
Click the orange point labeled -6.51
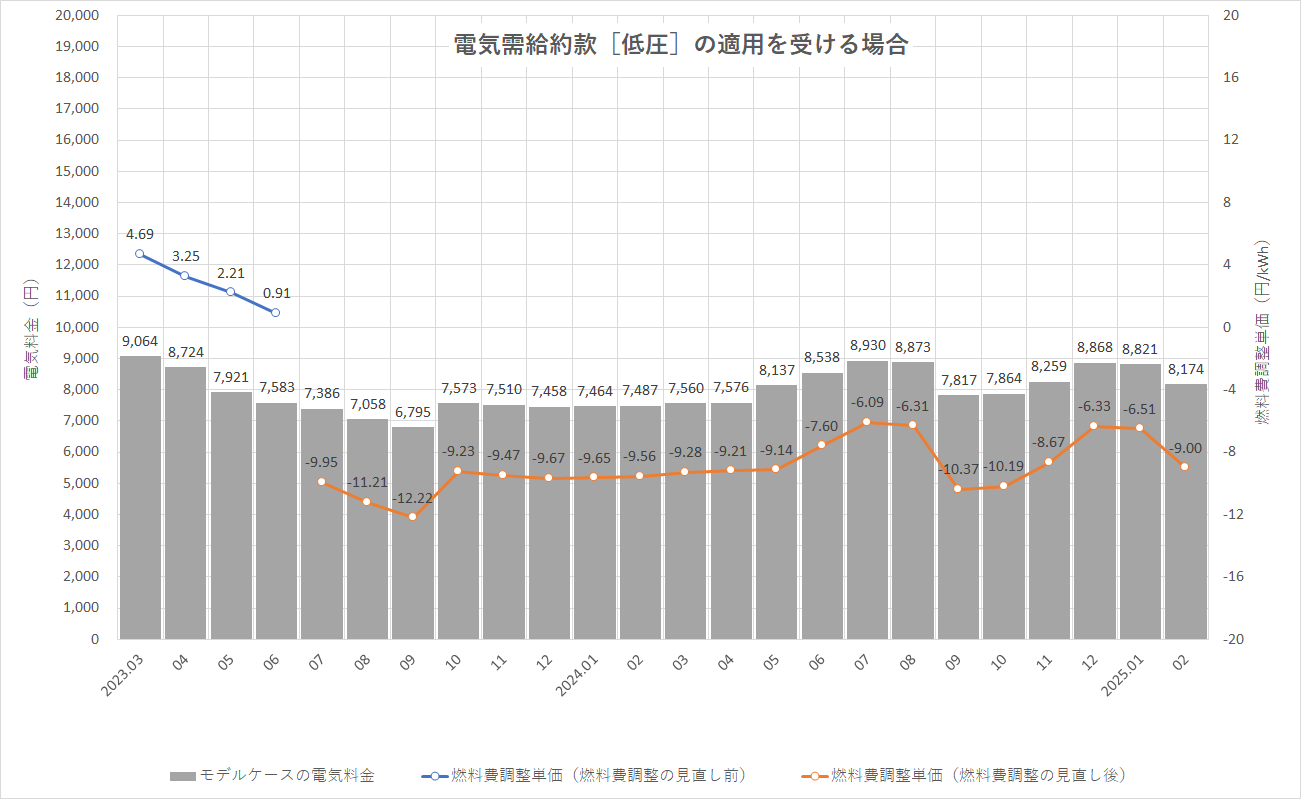(1139, 428)
